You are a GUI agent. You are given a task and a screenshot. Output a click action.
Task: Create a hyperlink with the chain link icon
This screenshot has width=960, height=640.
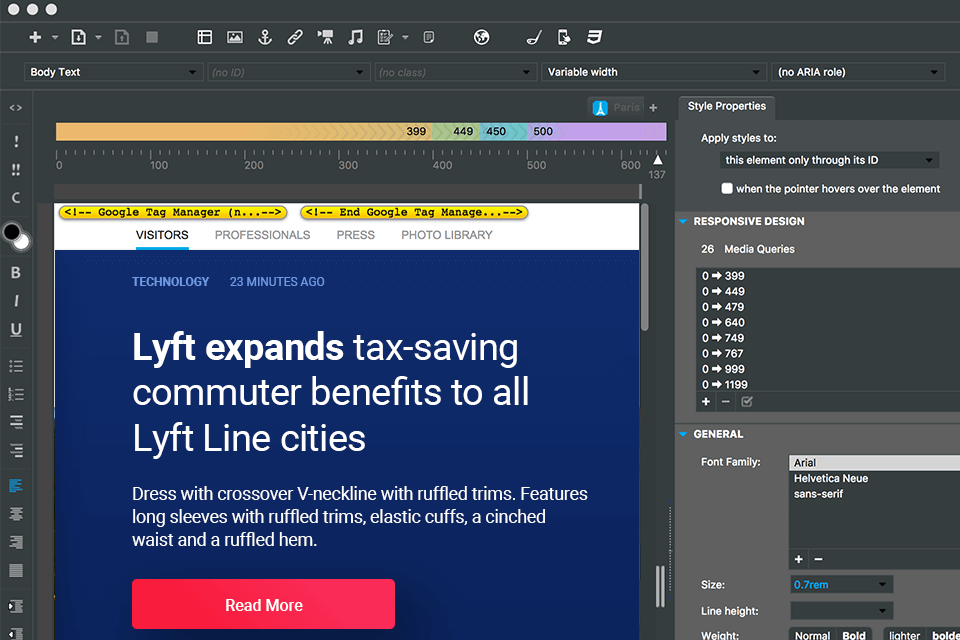coord(295,37)
